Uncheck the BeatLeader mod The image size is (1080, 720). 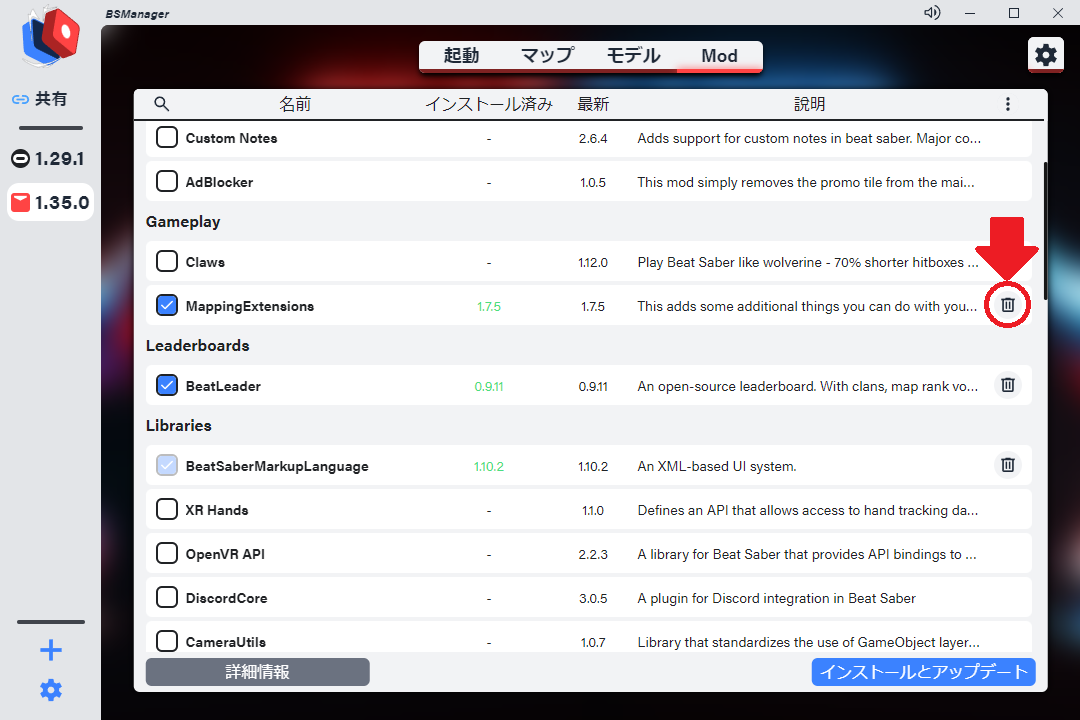point(166,385)
